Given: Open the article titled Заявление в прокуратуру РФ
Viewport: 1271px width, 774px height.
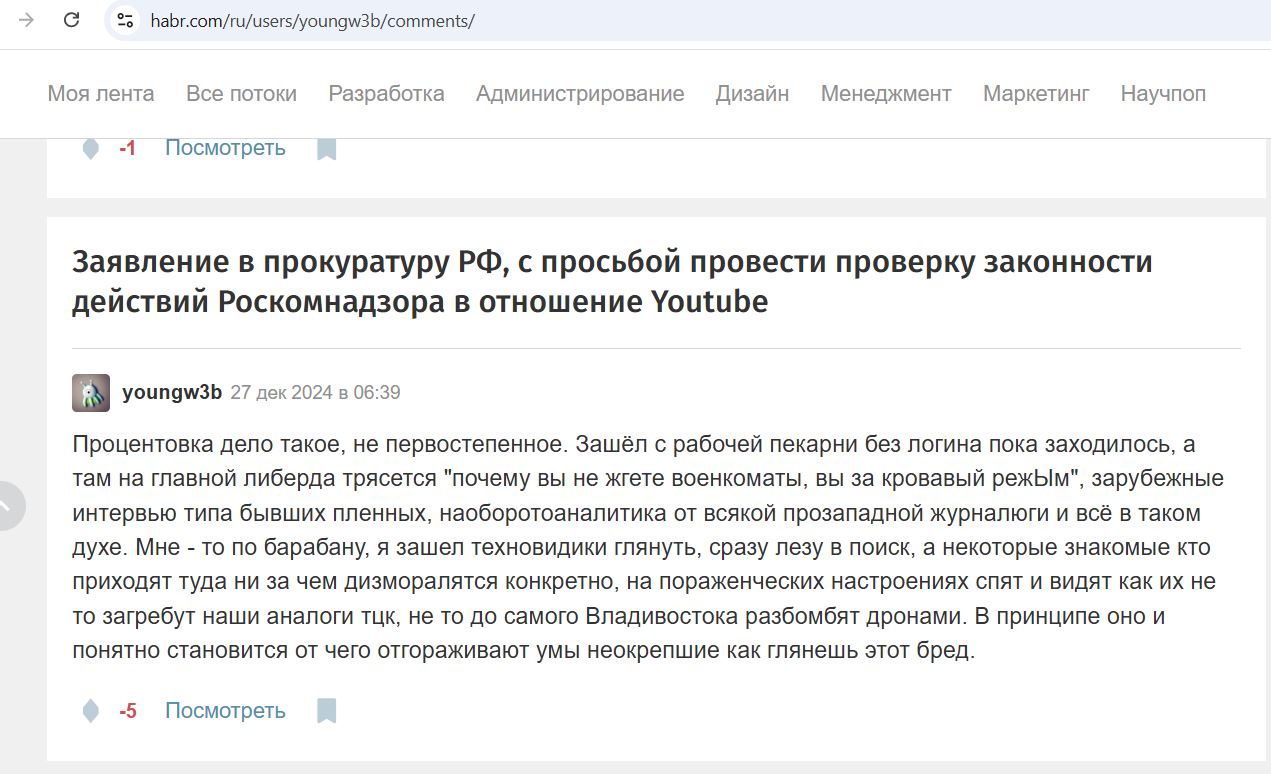Looking at the screenshot, I should (612, 281).
